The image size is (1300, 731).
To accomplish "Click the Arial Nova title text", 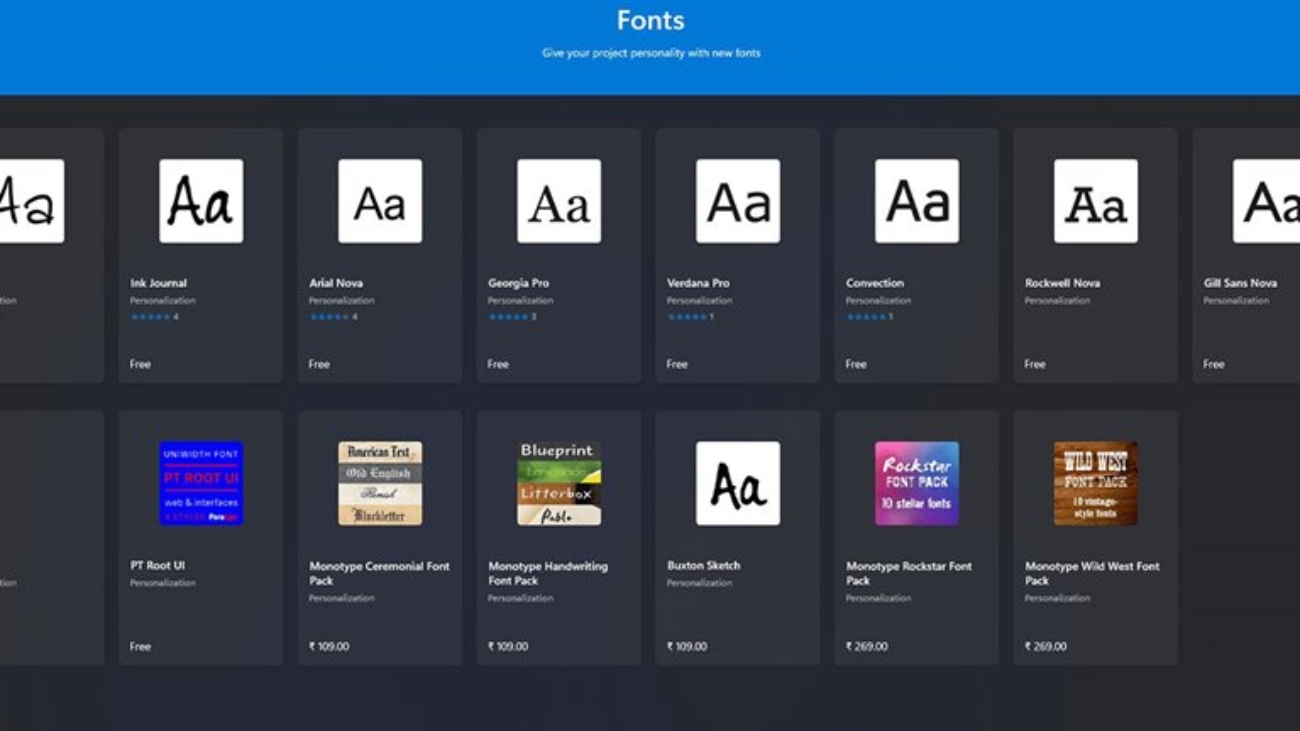I will tap(336, 283).
